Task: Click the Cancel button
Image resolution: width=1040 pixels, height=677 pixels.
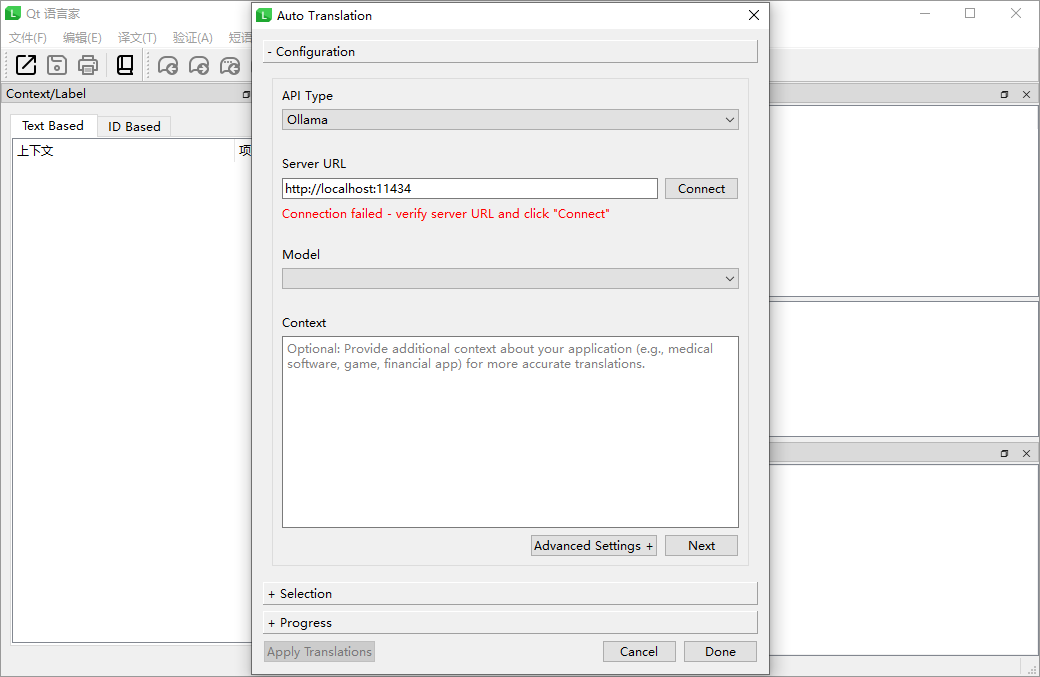Action: click(x=639, y=652)
